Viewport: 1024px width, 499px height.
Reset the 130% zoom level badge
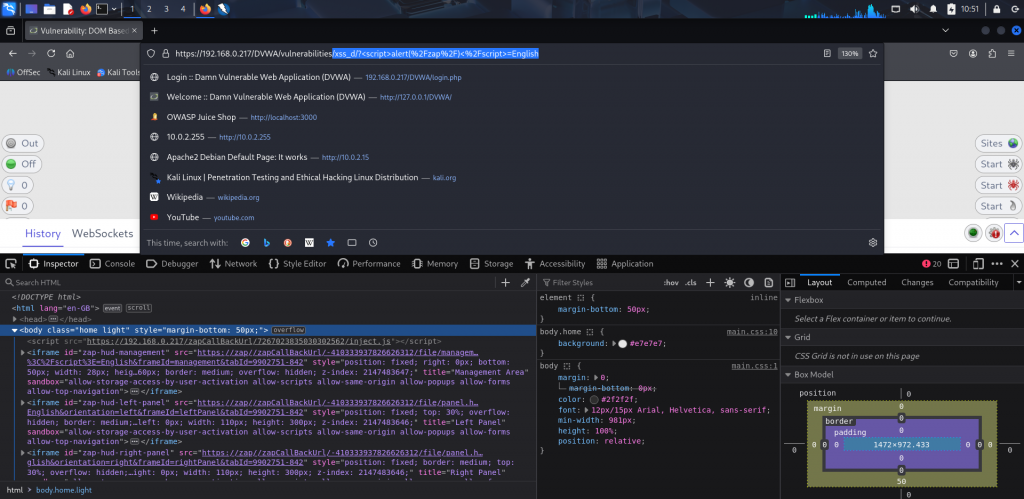[850, 54]
